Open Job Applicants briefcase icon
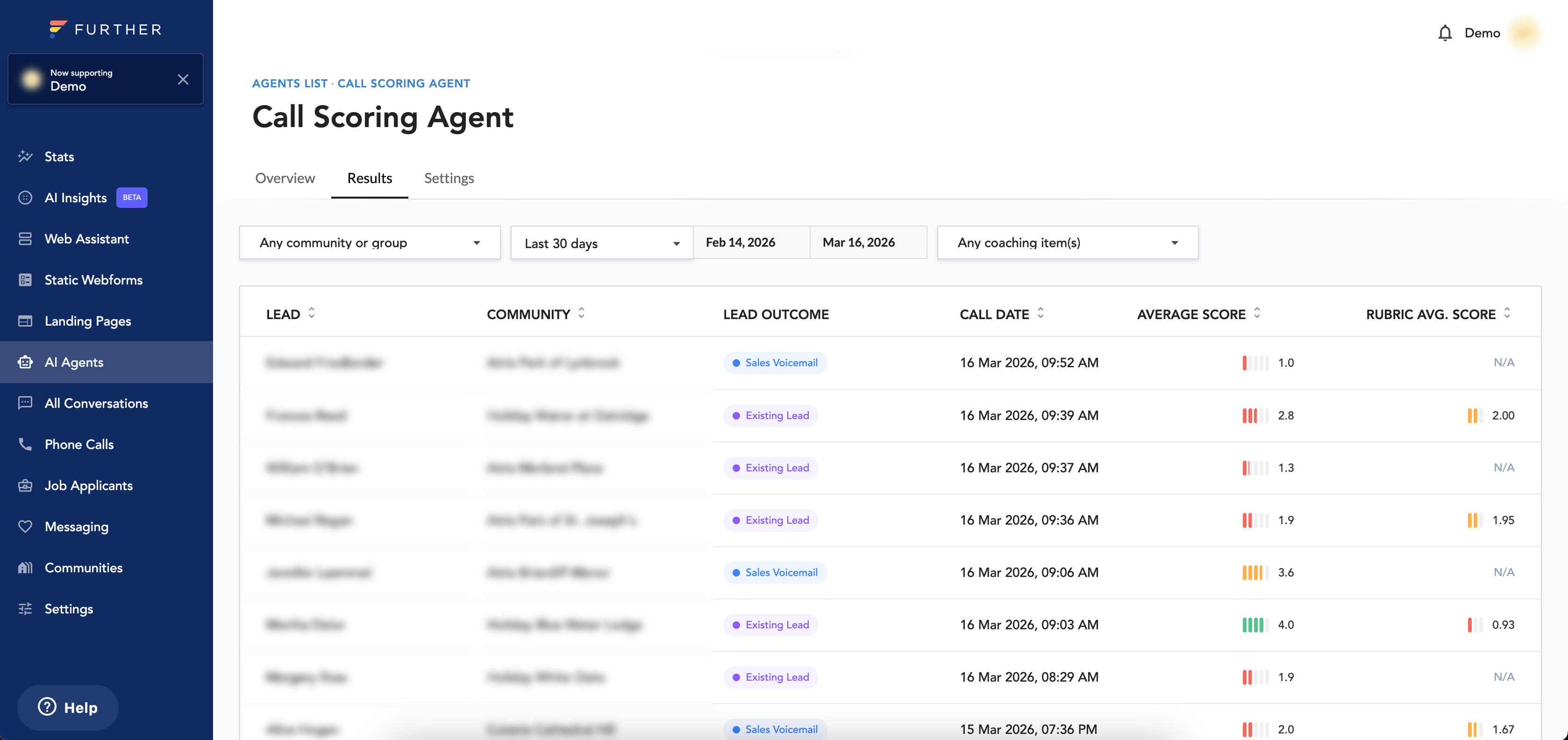Image resolution: width=1568 pixels, height=740 pixels. 25,486
